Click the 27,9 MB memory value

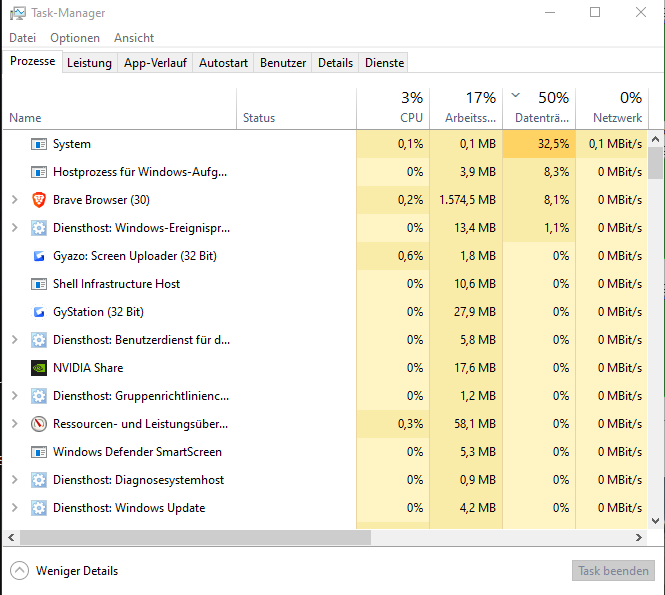coord(475,312)
